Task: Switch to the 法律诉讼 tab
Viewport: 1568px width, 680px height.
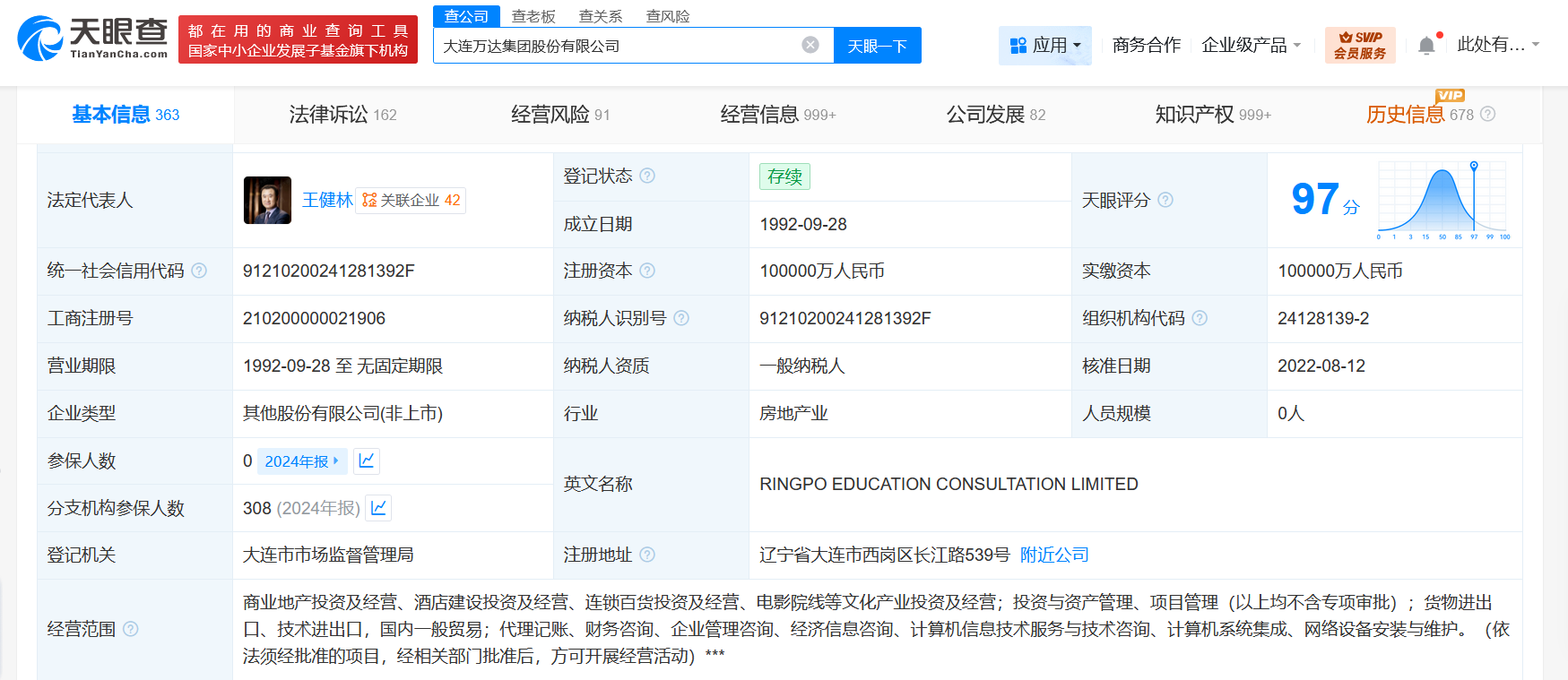Action: [342, 115]
